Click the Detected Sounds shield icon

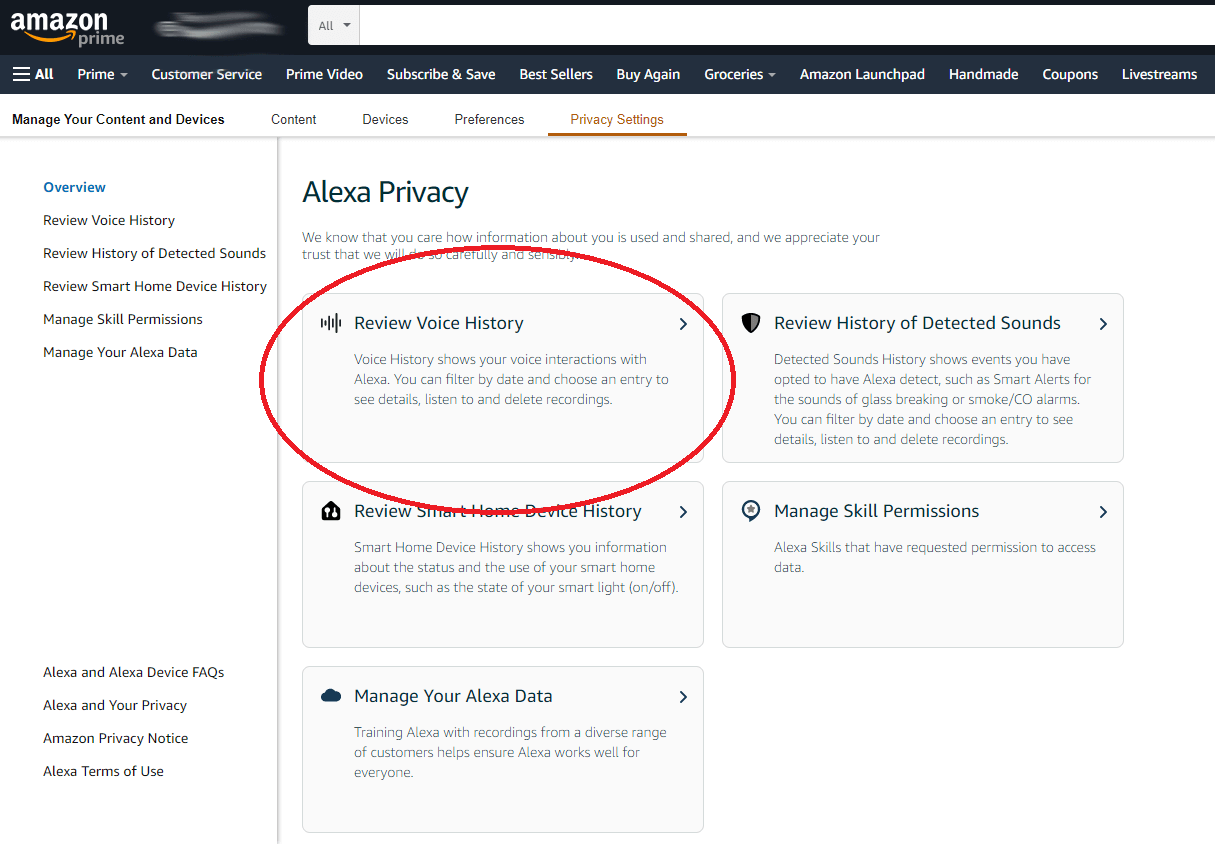click(751, 323)
